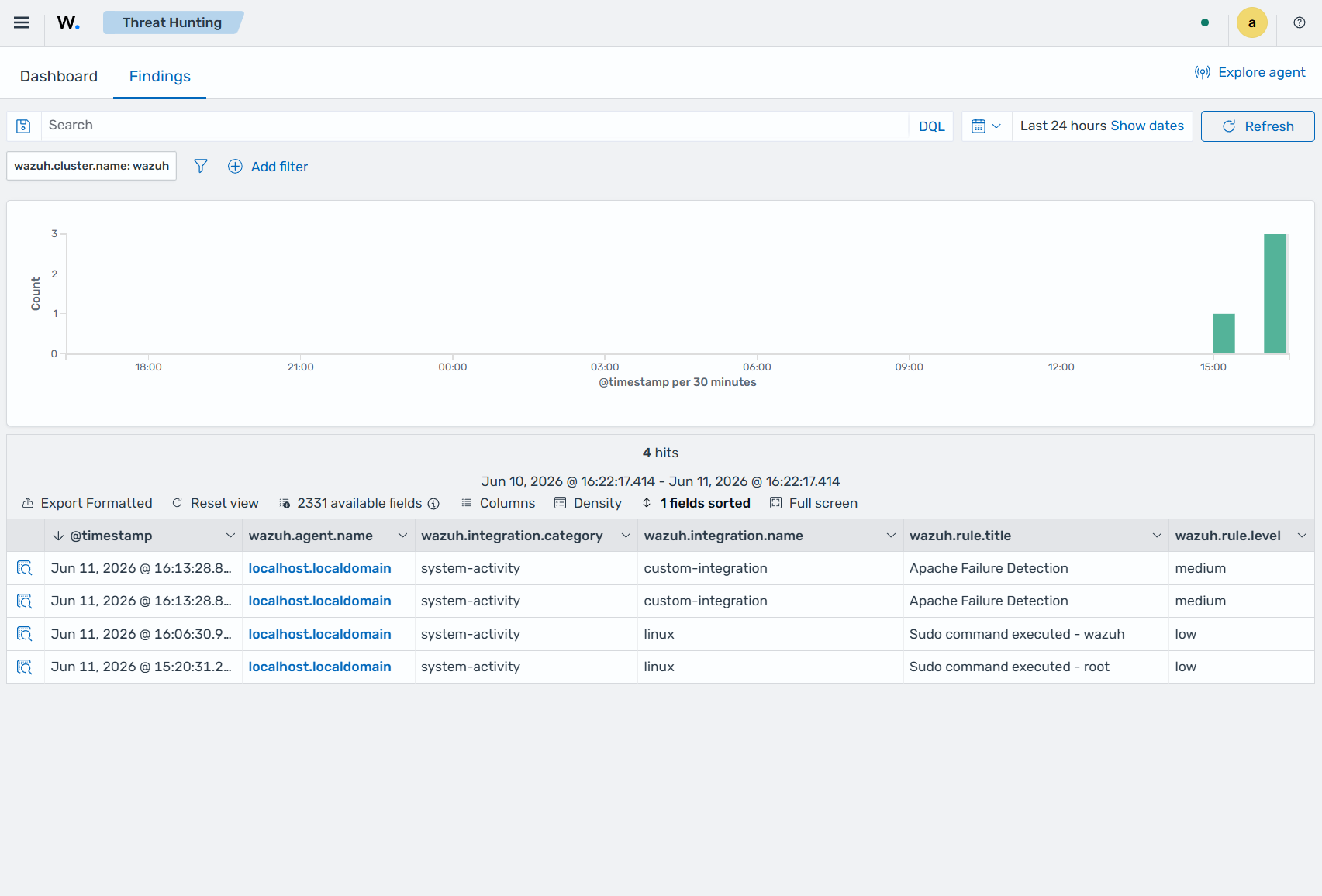
Task: Click the tallest histogram bar
Action: click(1275, 294)
